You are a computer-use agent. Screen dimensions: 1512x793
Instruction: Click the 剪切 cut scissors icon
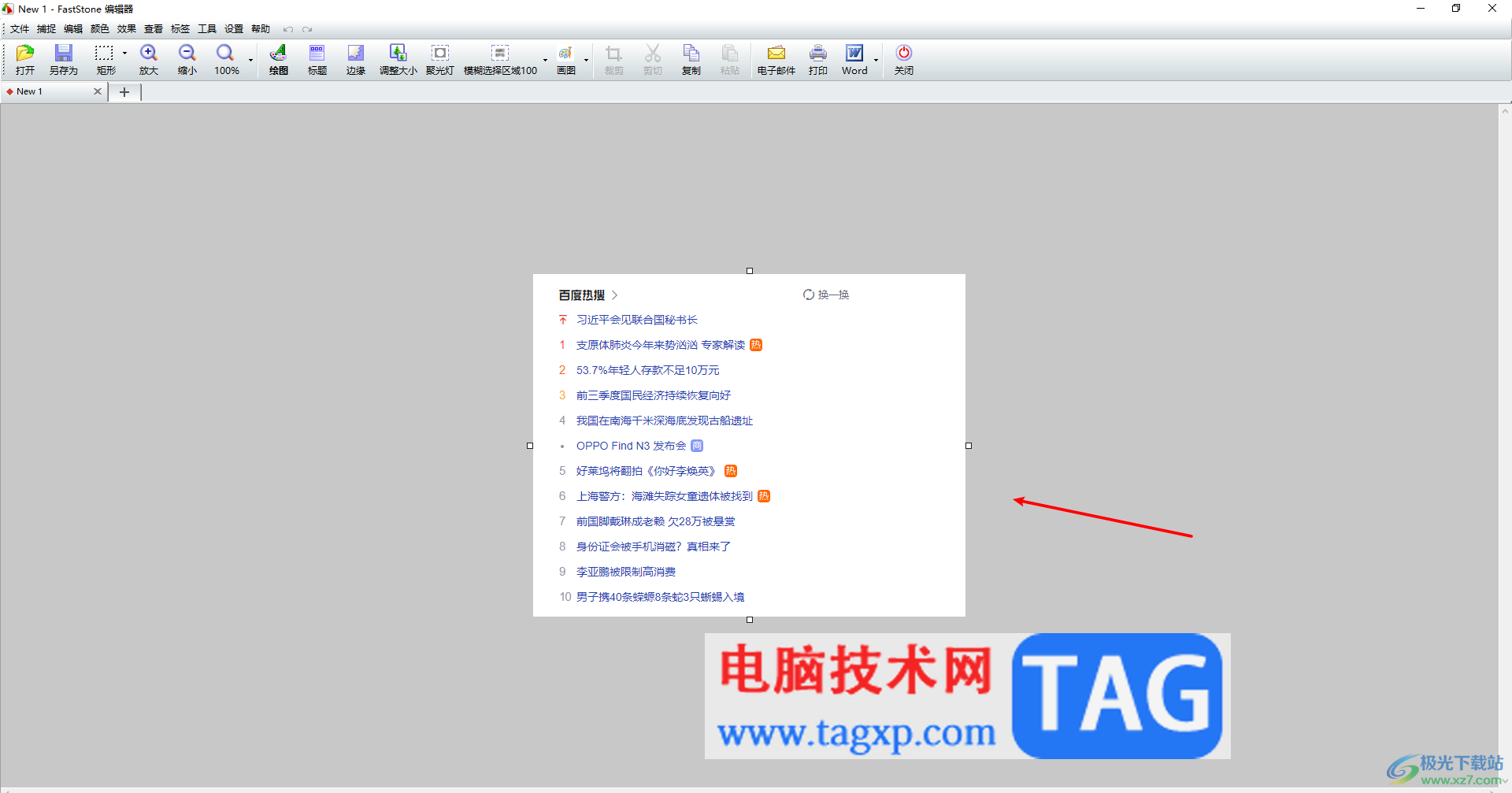tap(653, 60)
